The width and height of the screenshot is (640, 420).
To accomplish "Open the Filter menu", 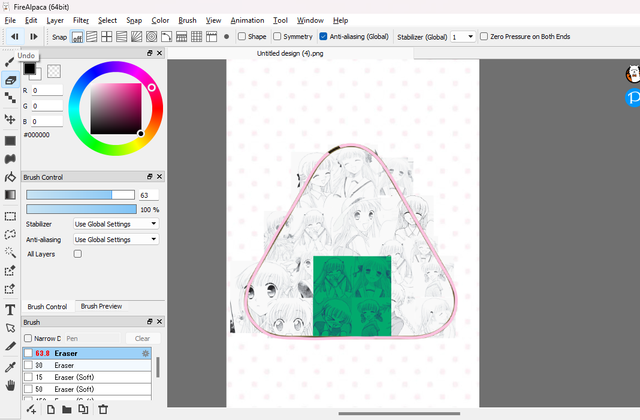I will point(81,20).
